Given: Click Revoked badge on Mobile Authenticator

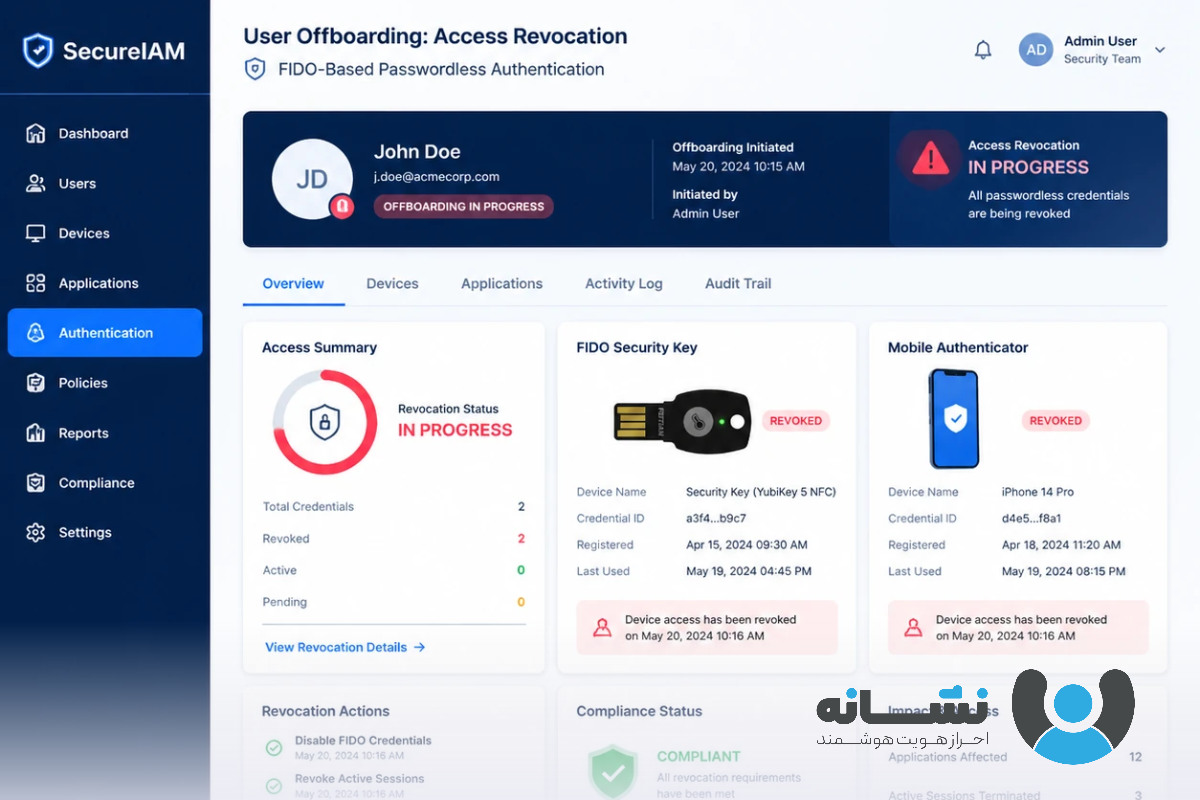Looking at the screenshot, I should 1056,421.
